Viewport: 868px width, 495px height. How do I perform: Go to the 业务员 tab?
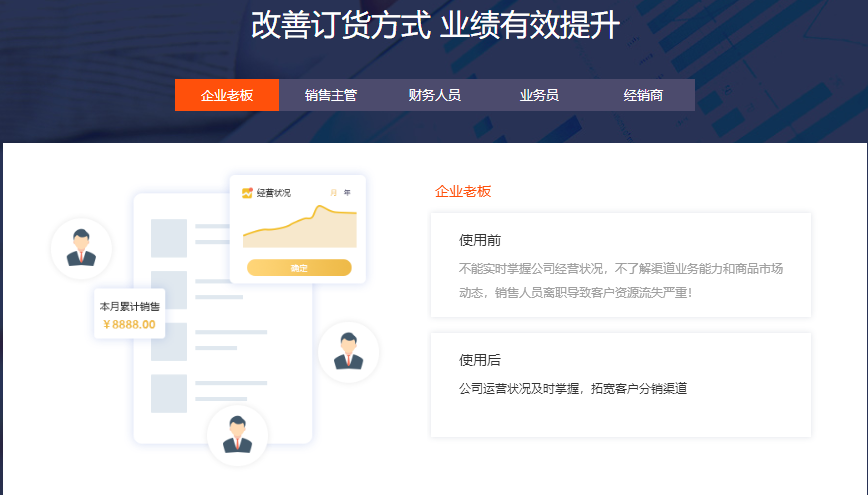(x=539, y=95)
